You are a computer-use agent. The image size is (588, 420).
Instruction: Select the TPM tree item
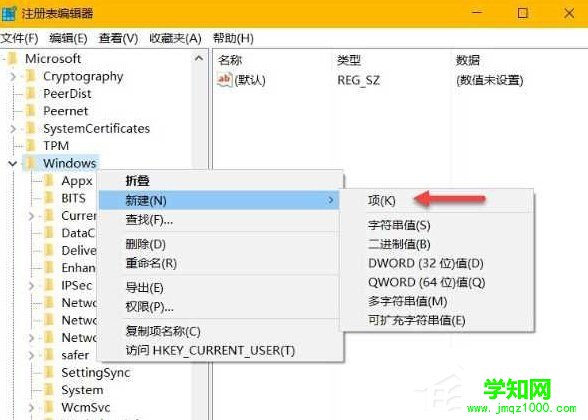point(56,146)
